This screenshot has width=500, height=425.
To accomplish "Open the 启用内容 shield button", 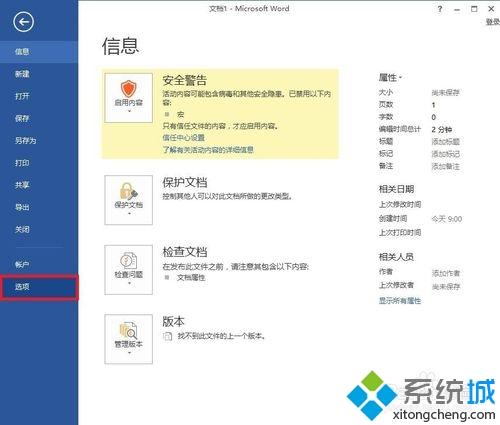I will (x=128, y=98).
